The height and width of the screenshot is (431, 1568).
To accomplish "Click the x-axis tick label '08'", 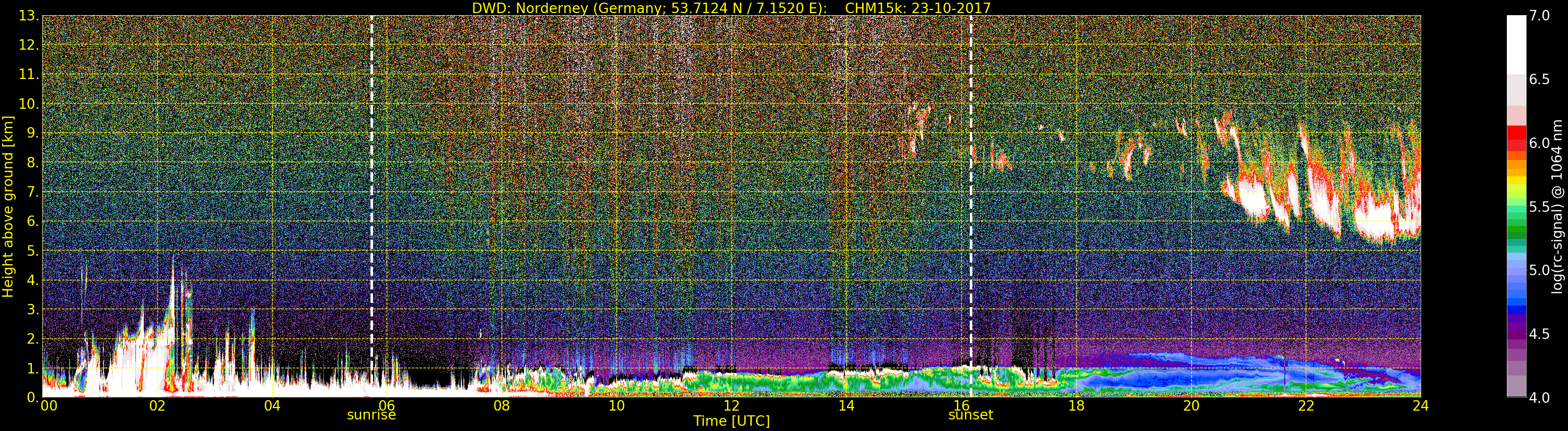I will tap(502, 406).
